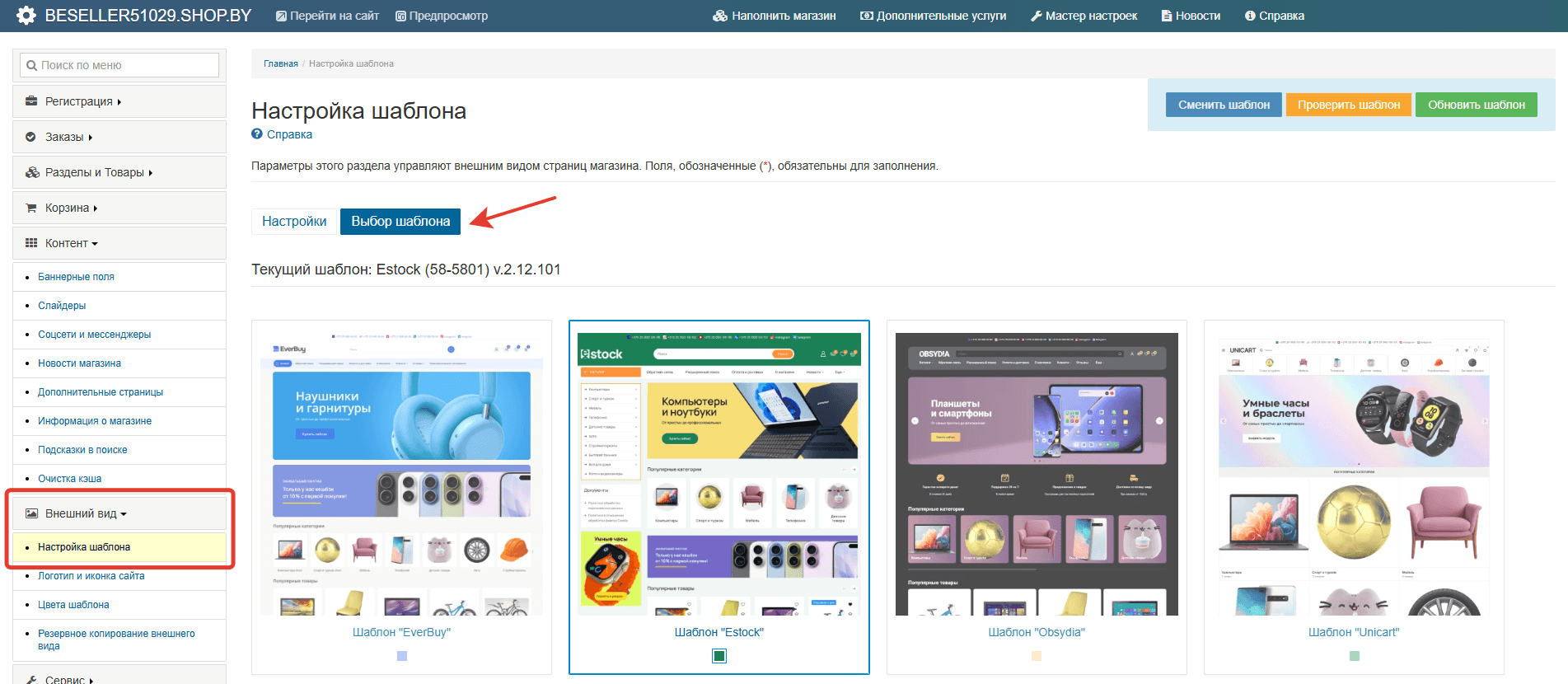
Task: Click the settings gear icon beside shop name
Action: click(26, 16)
